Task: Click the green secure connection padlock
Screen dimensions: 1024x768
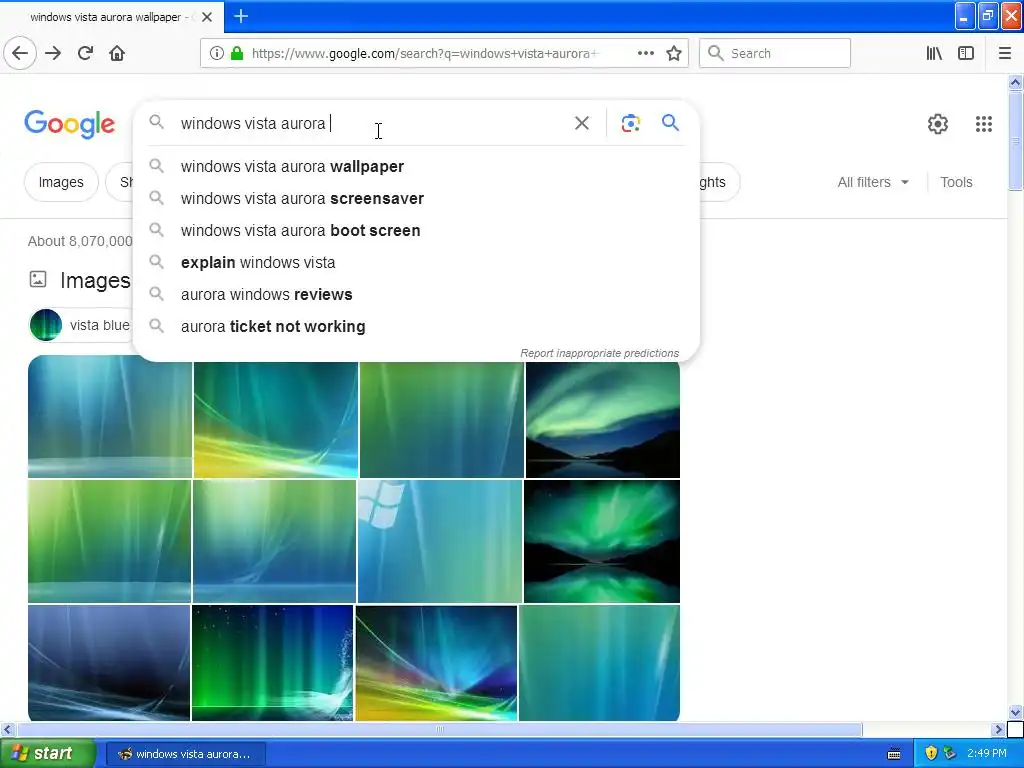Action: (x=236, y=54)
